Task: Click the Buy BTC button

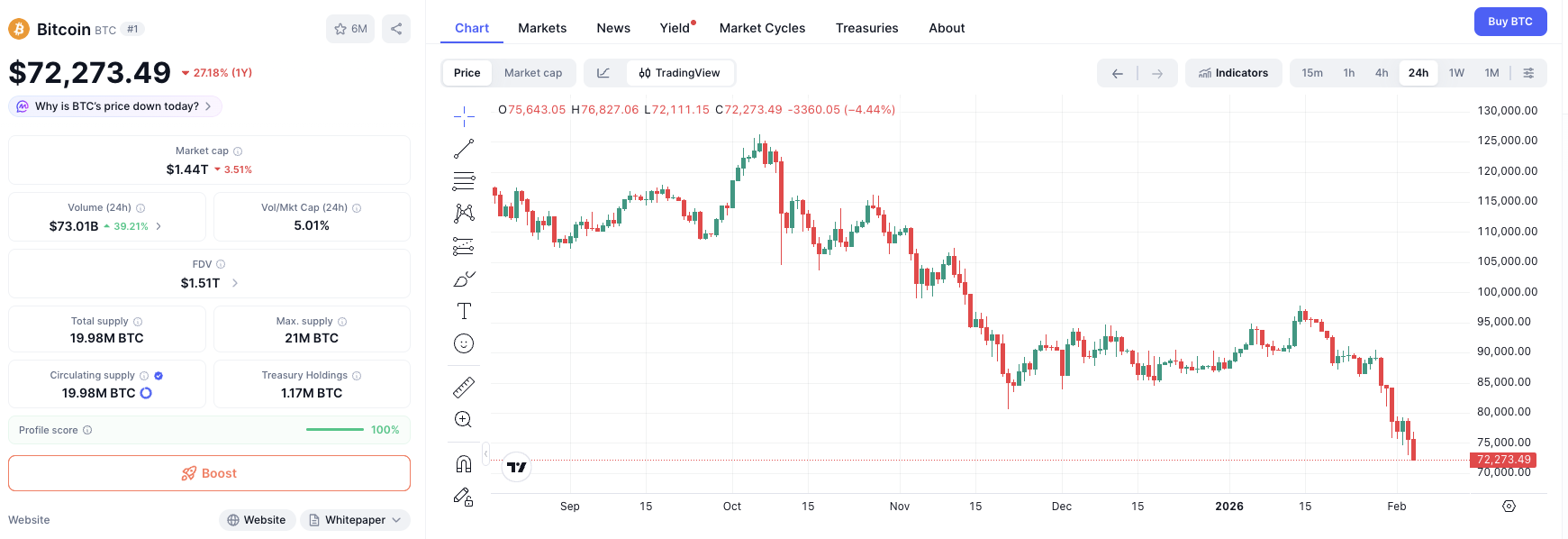Action: coord(1509,22)
